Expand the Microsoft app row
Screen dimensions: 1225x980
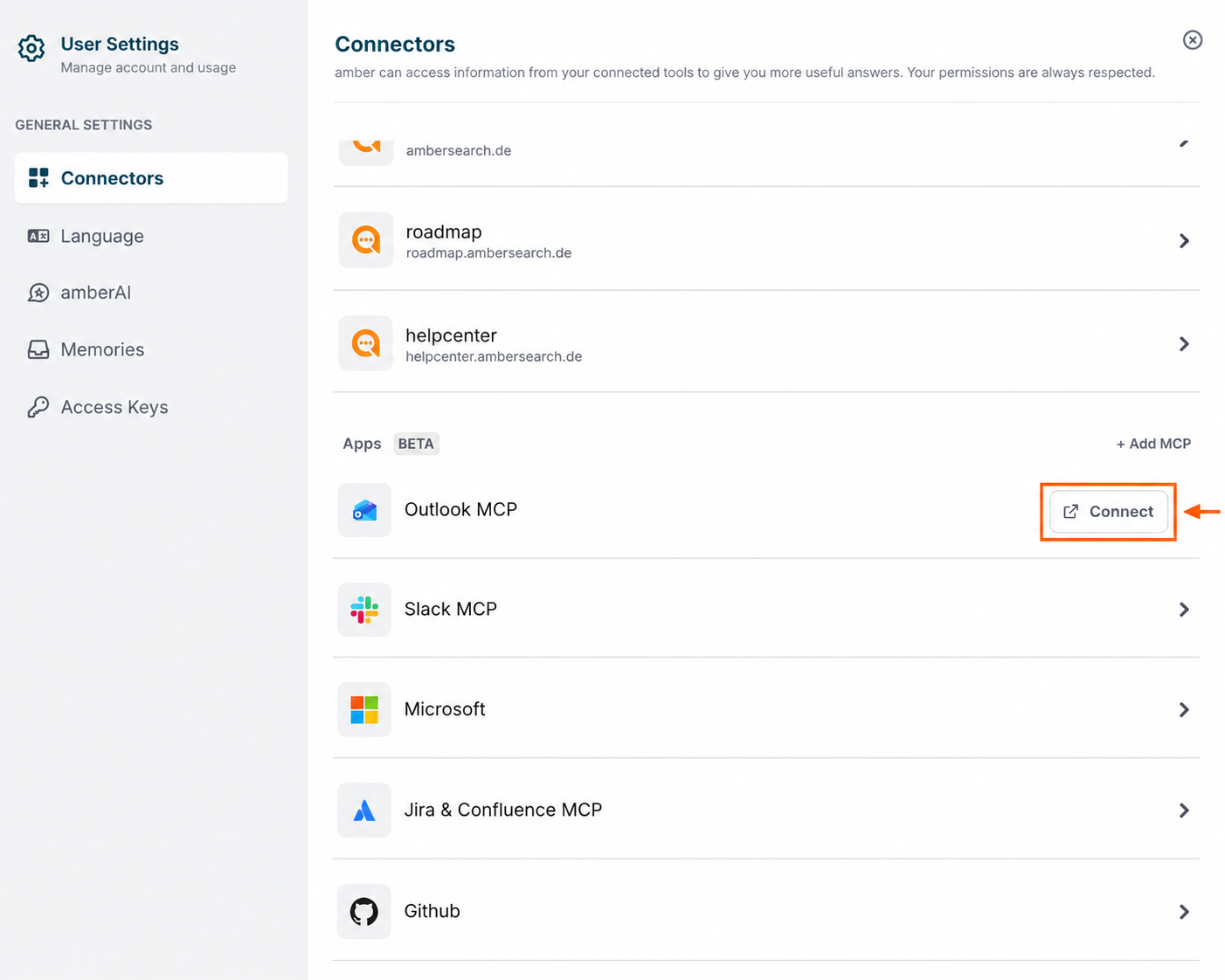click(x=1184, y=710)
